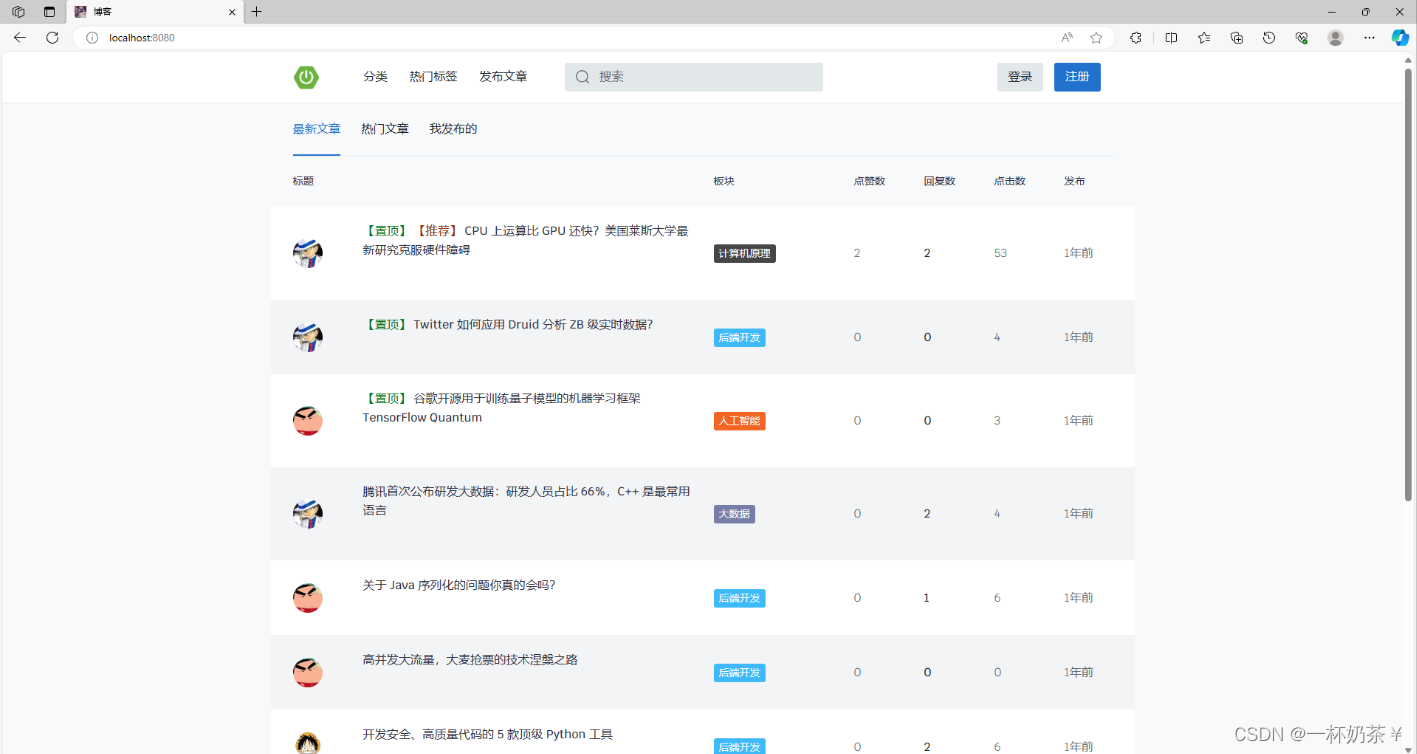Open tab actions icon at top left
The image size is (1417, 754).
(49, 12)
